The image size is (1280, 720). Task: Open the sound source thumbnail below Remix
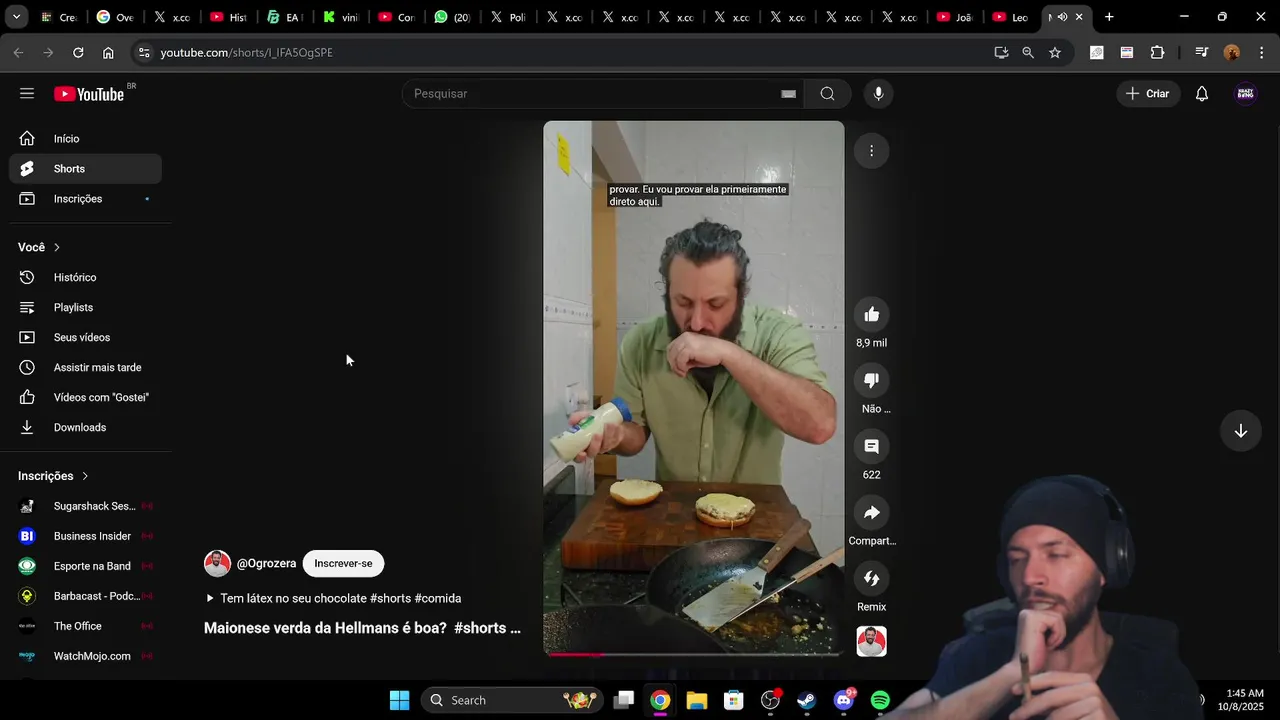(871, 641)
